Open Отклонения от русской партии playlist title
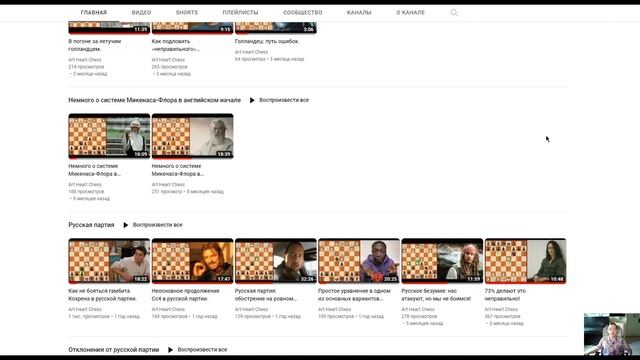 pos(113,350)
